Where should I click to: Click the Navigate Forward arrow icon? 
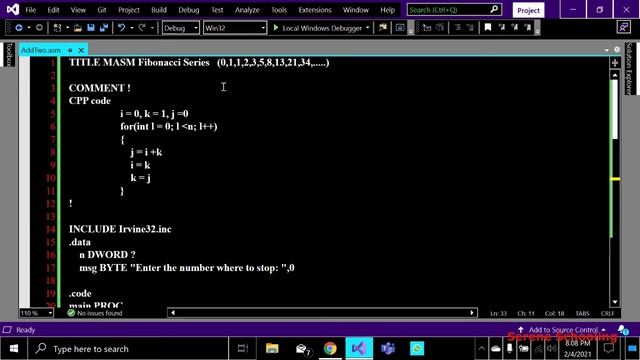39,28
